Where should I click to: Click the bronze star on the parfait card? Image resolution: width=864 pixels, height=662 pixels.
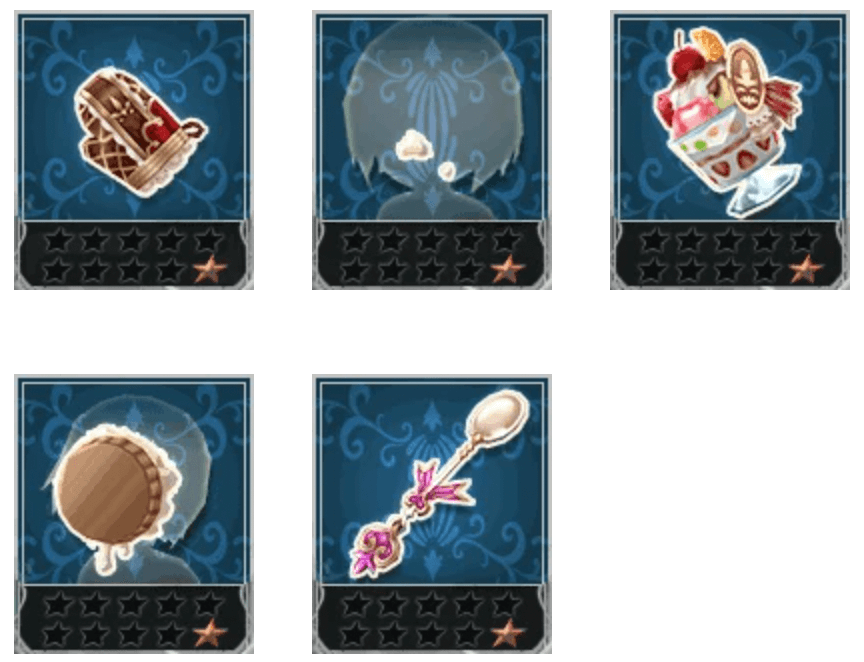pos(806,270)
